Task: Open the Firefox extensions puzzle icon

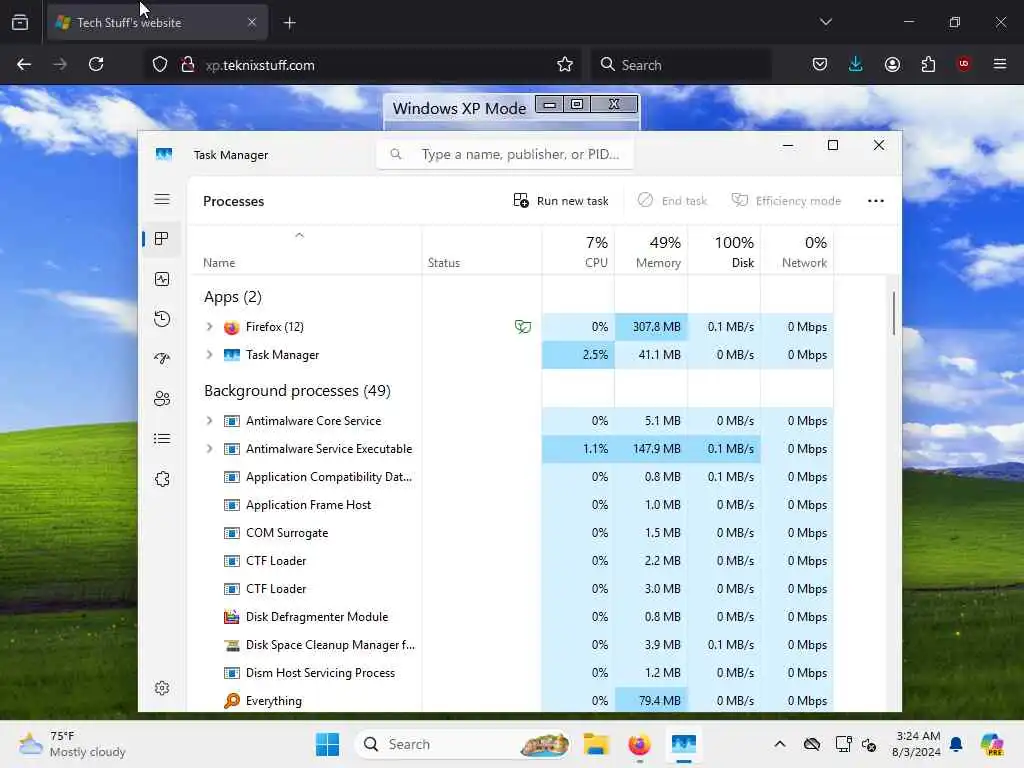Action: [928, 64]
